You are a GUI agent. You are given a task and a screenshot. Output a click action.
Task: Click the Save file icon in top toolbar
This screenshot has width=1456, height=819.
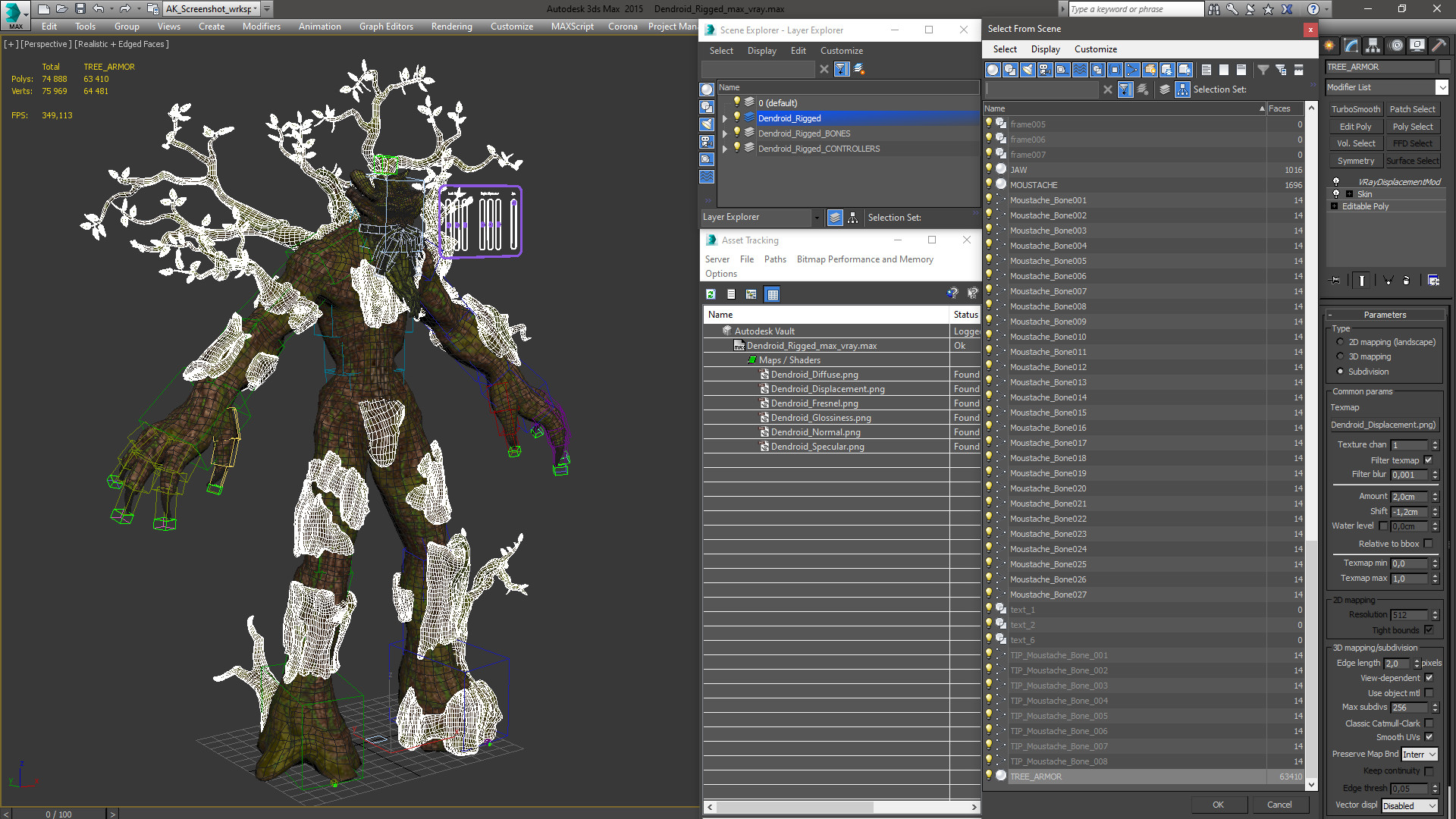(x=80, y=9)
